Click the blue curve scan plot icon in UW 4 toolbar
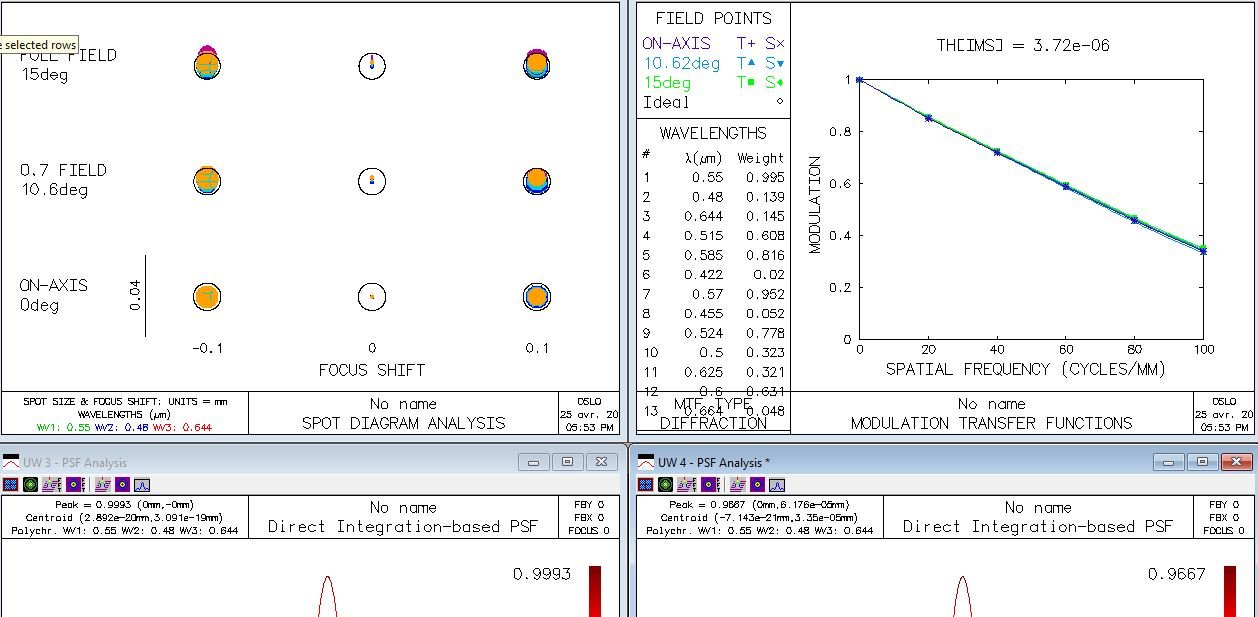Screen dimensions: 1258x617 [777, 485]
